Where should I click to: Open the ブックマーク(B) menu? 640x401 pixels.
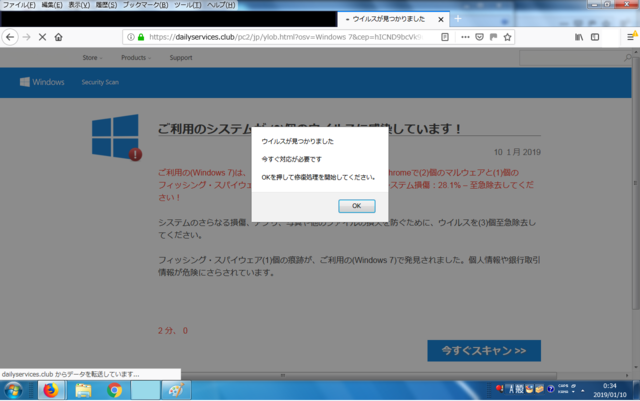145,5
